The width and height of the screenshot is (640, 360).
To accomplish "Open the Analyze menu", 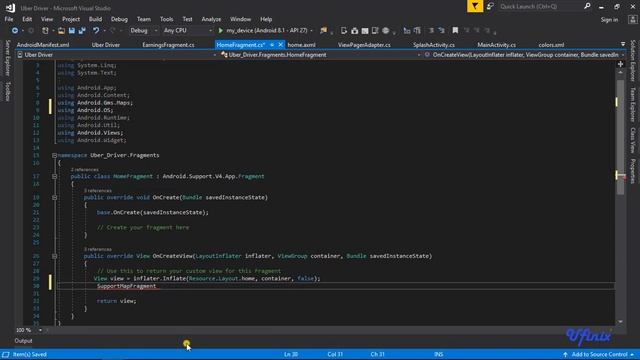I will 211,19.
